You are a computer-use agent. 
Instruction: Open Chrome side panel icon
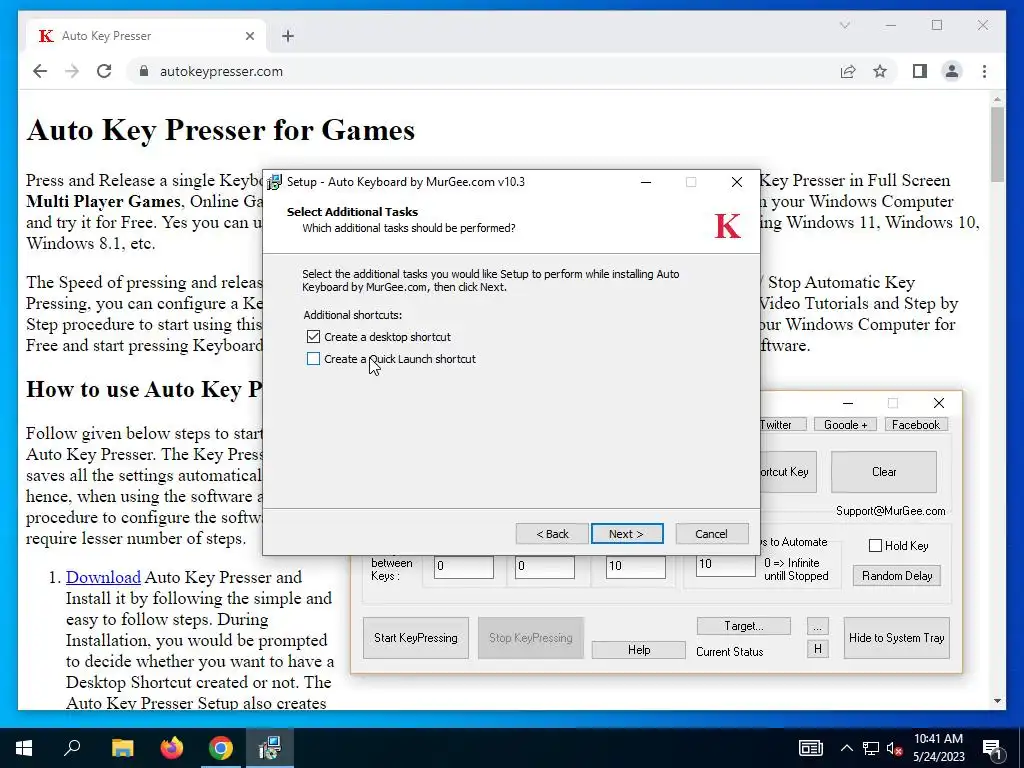coord(920,71)
